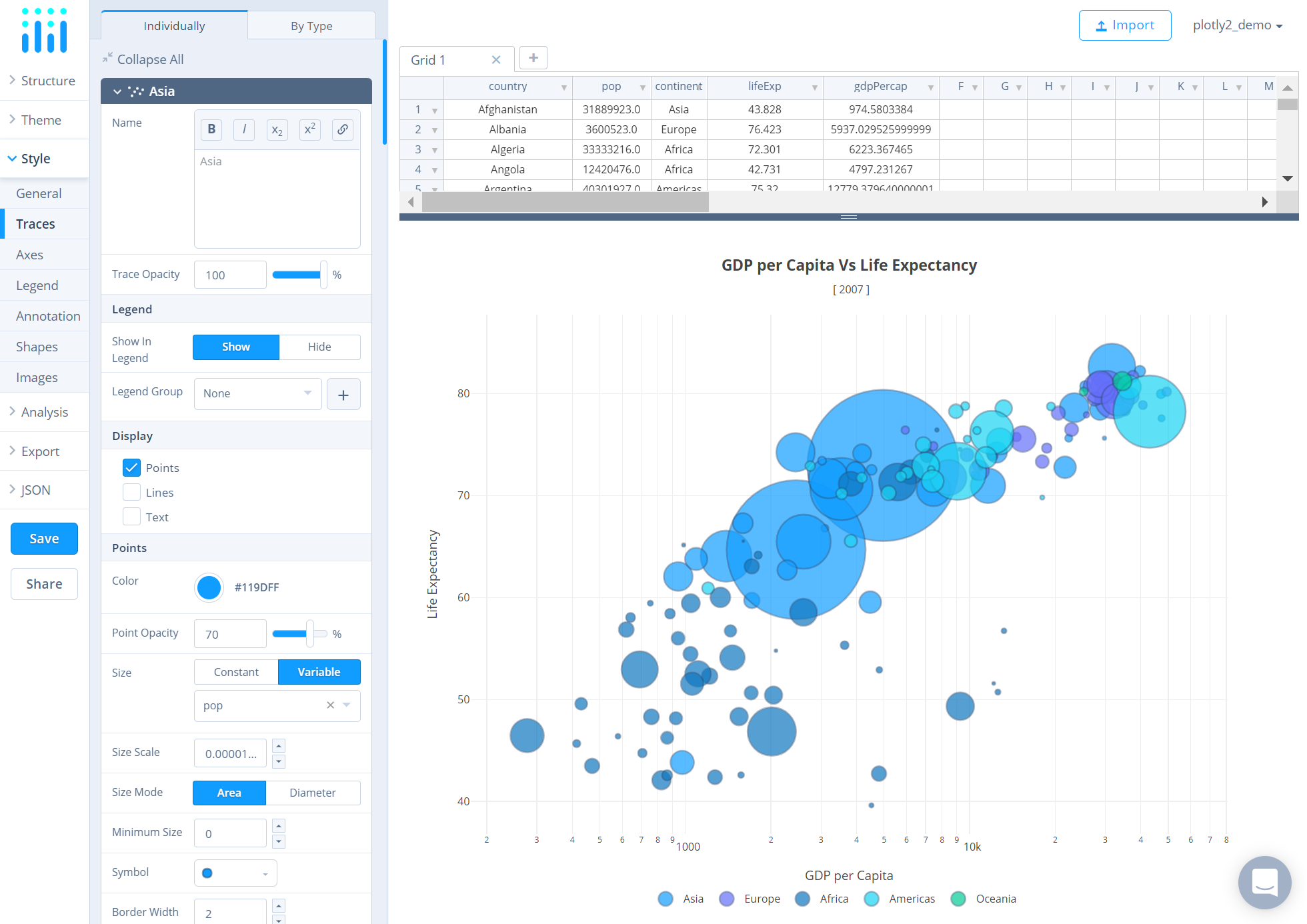The image size is (1307, 924).
Task: Increase the Minimum Size value
Action: point(279,826)
